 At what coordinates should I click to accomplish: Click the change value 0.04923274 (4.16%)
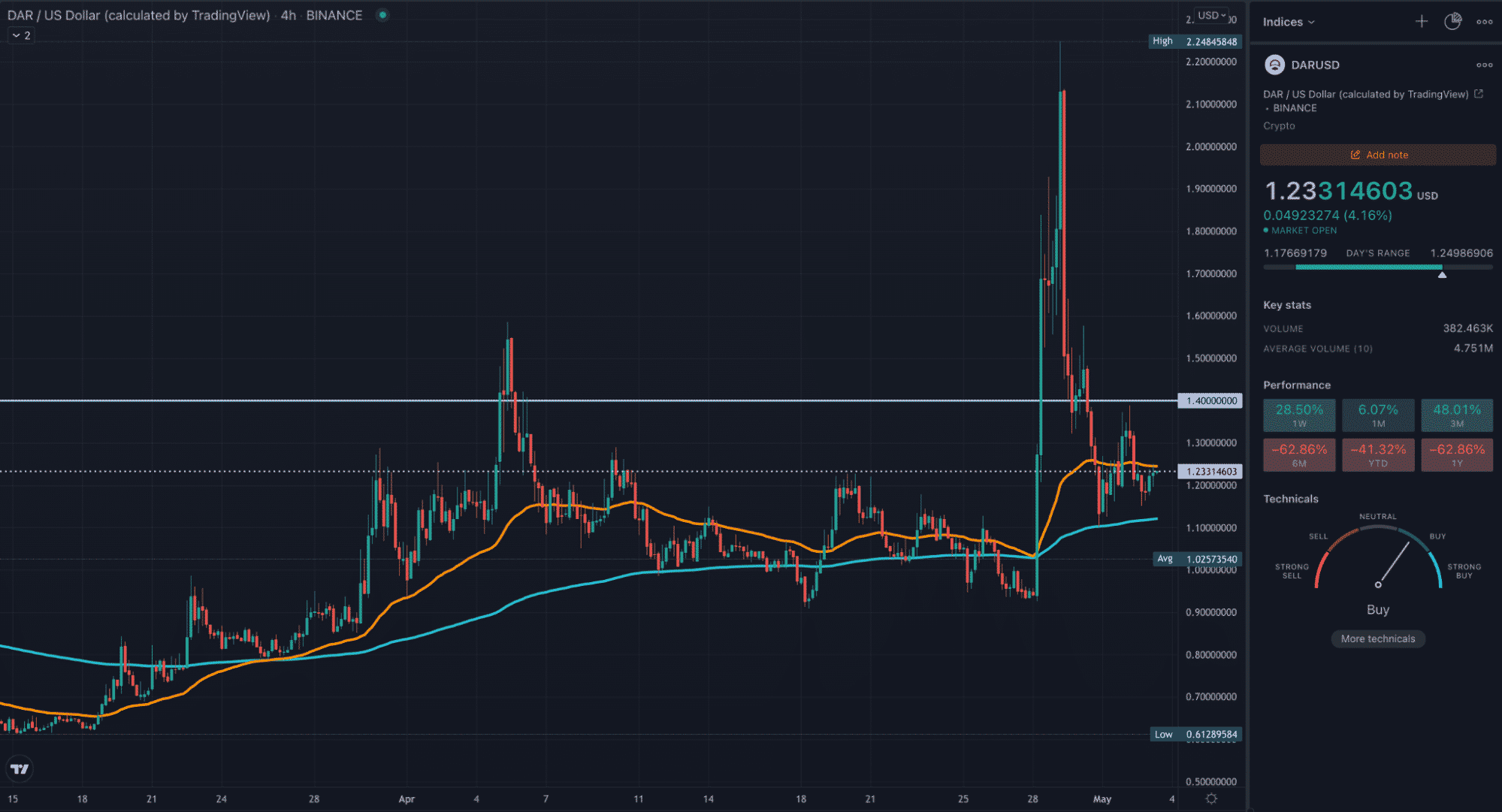tap(1328, 216)
